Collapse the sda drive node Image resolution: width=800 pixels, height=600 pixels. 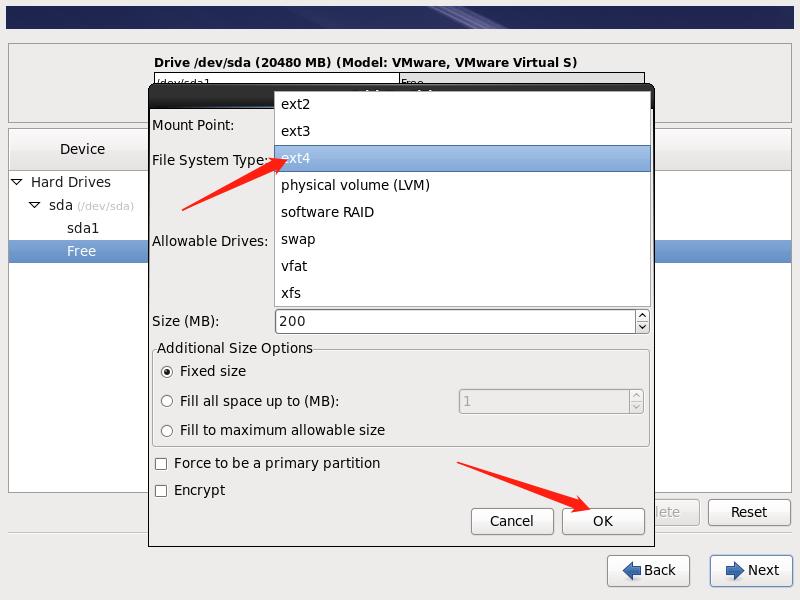(x=35, y=205)
